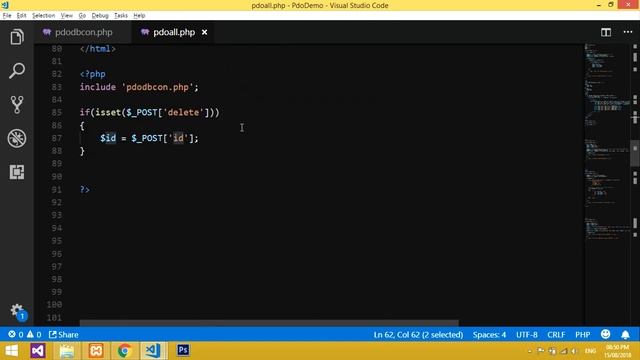
Task: Open the Go menu
Action: [82, 16]
